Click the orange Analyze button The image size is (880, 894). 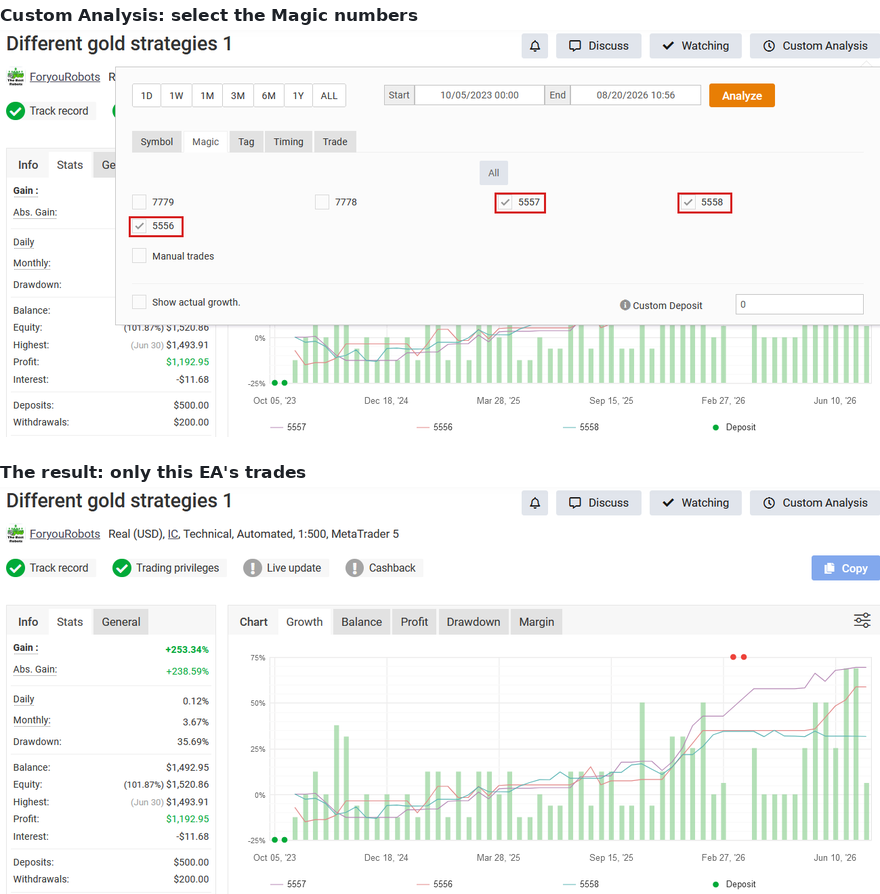click(x=741, y=96)
